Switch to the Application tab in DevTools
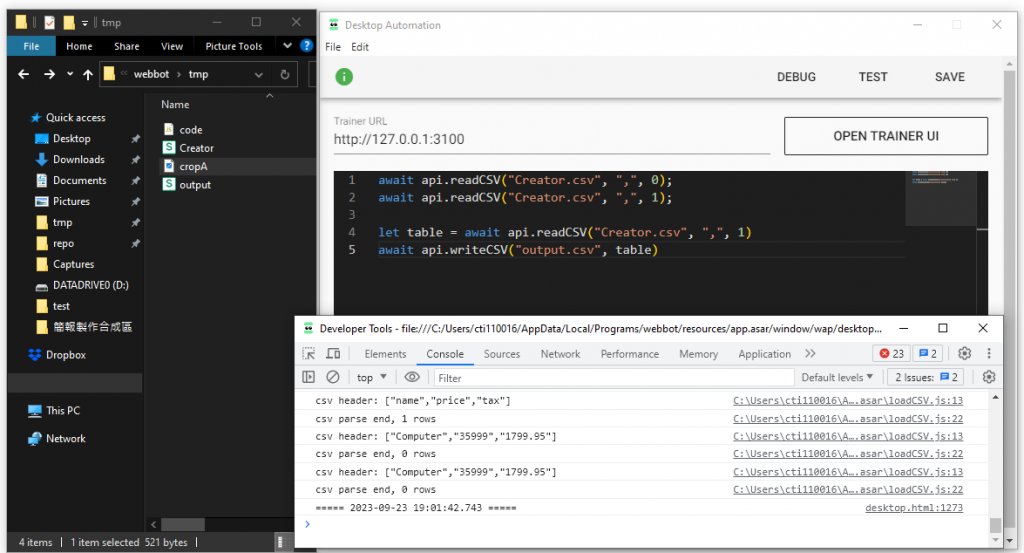 [x=764, y=354]
